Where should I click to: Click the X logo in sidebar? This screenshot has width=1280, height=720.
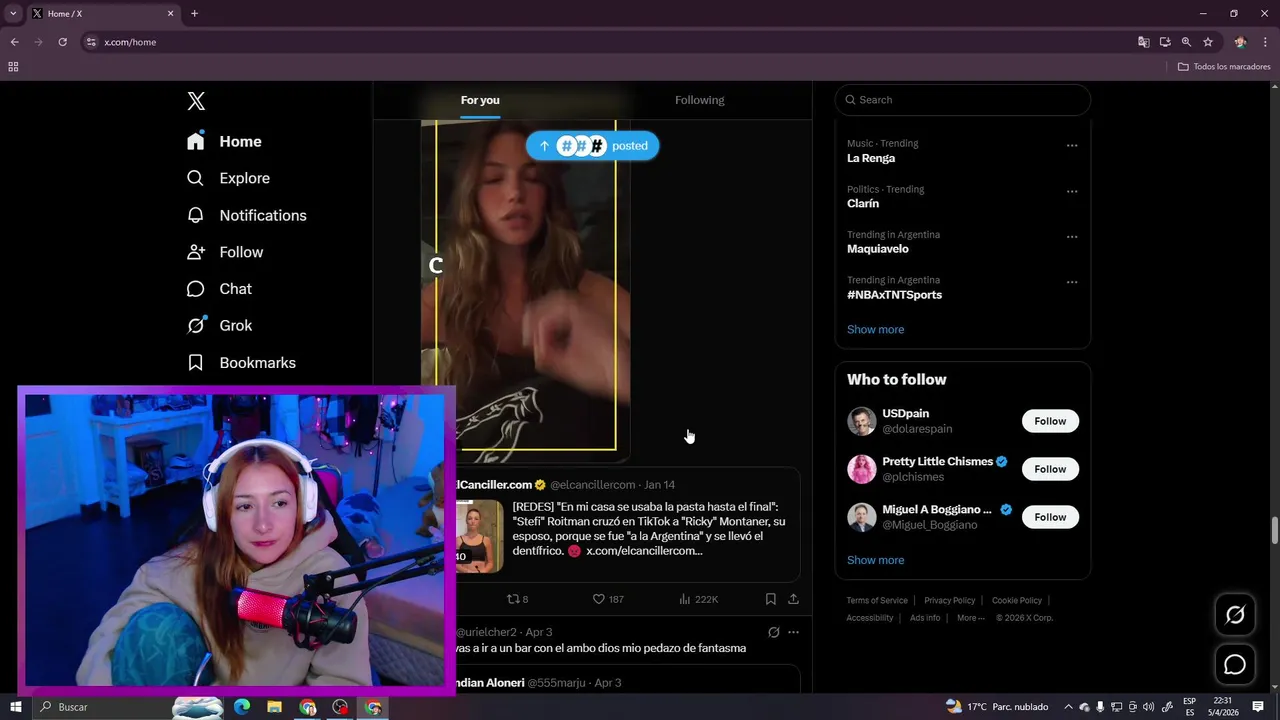click(x=196, y=101)
